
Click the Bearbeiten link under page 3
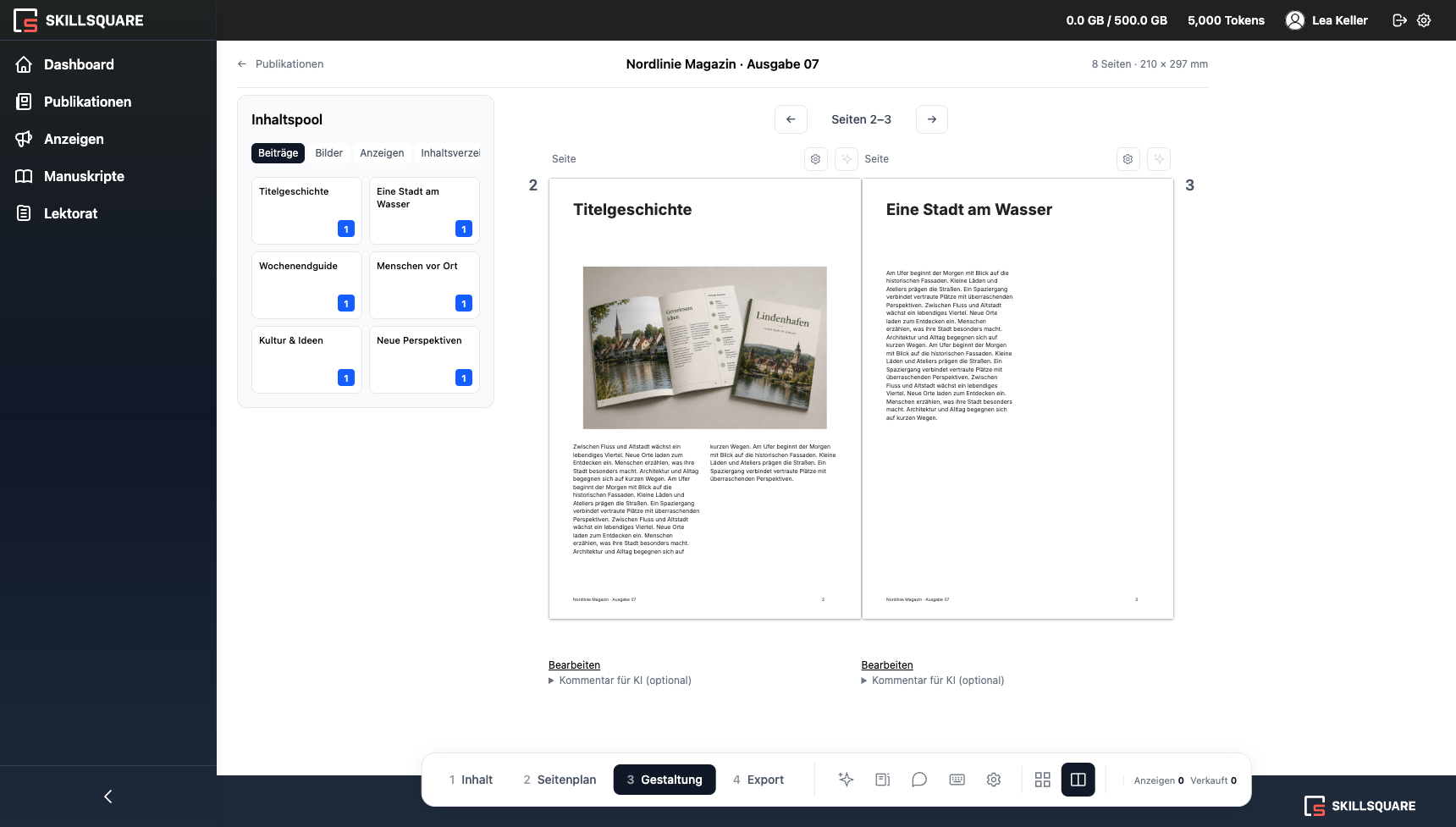click(887, 665)
